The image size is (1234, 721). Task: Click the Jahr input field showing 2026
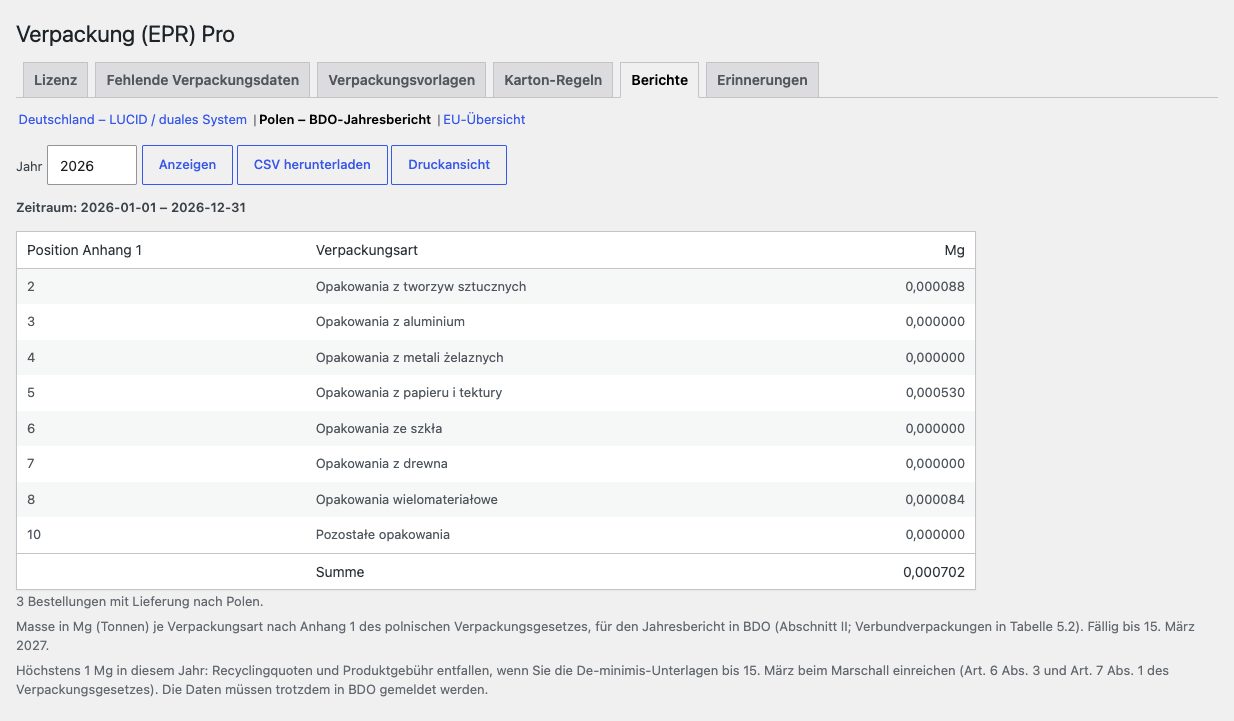[x=92, y=165]
